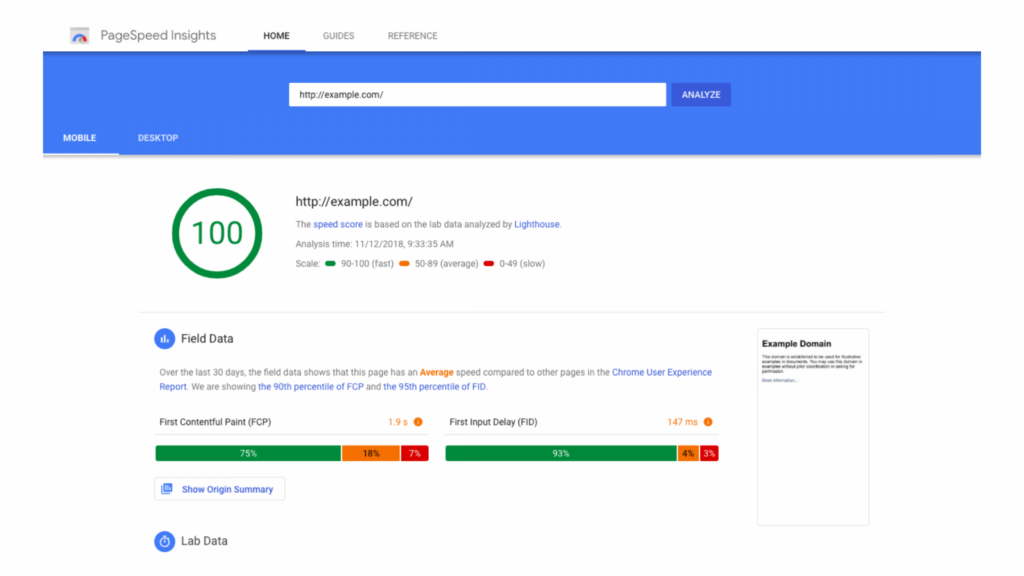The width and height of the screenshot is (1024, 576).
Task: Click the 147 ms FID value
Action: 682,422
